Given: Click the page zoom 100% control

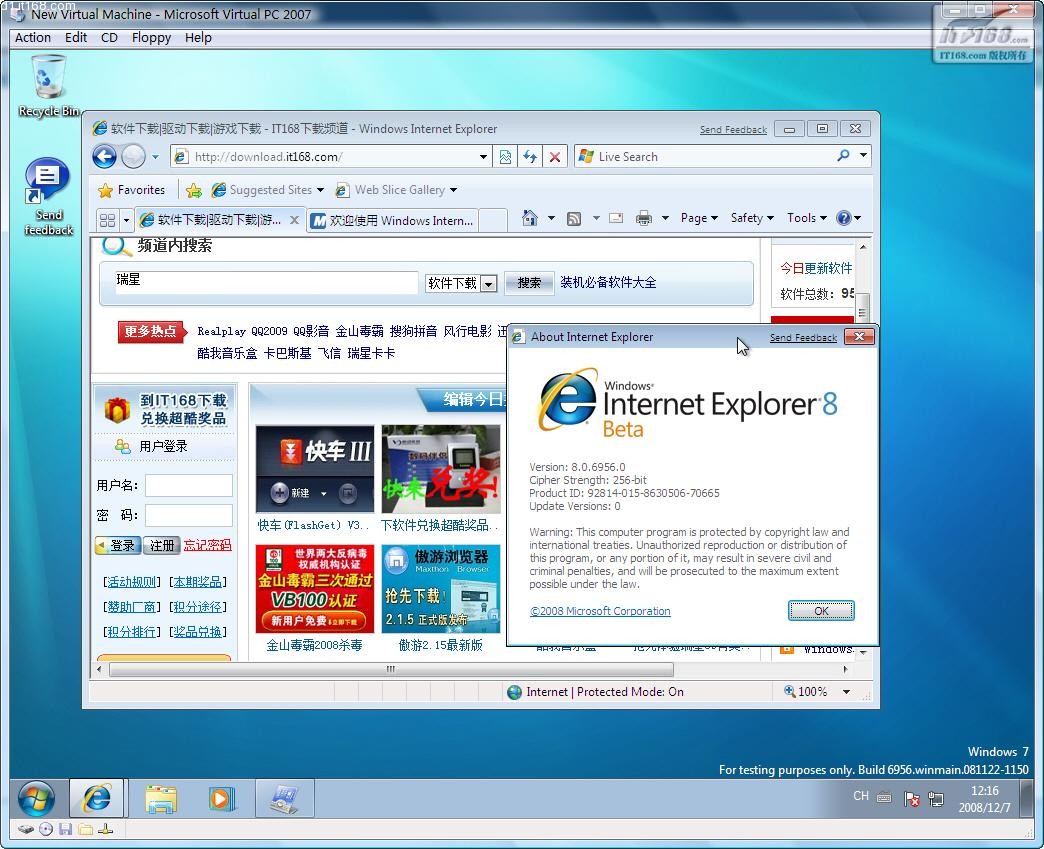Looking at the screenshot, I should click(806, 692).
